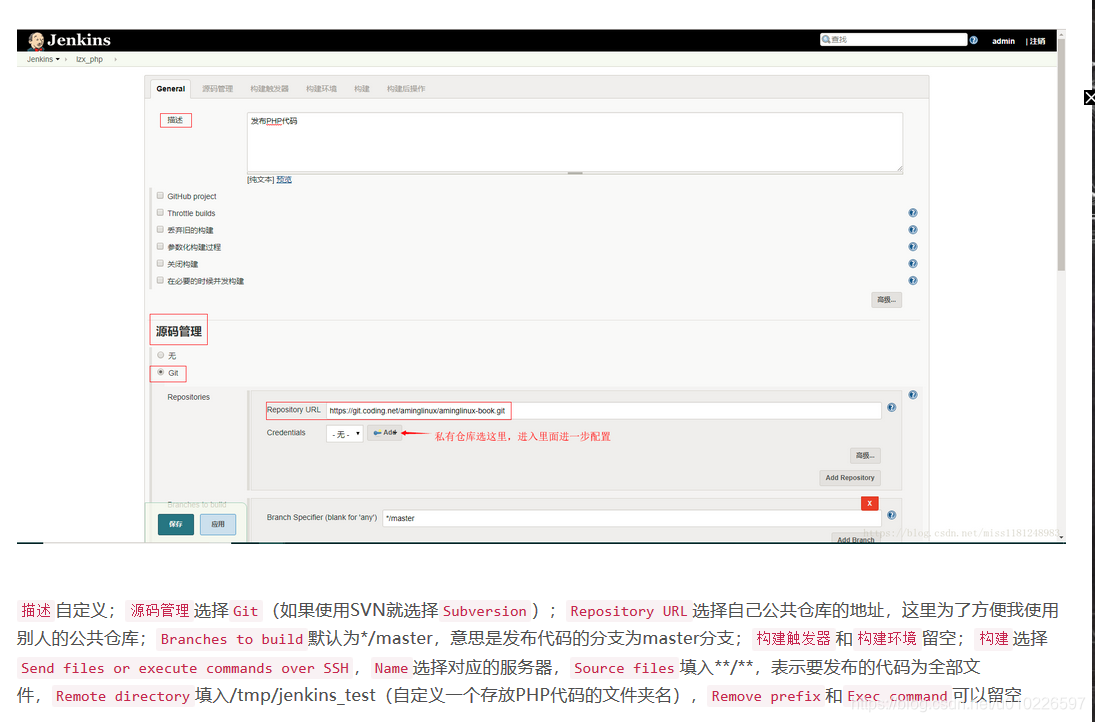Delete branch with red X button

click(x=869, y=503)
